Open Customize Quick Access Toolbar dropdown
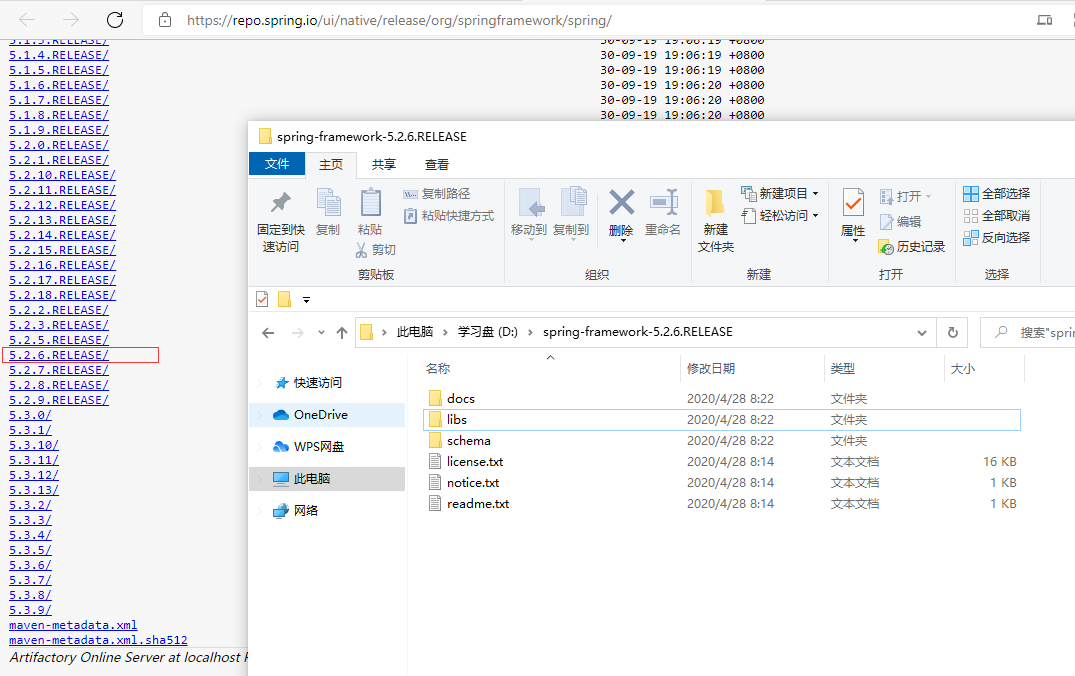Screen dimensions: 1075x676 pos(306,300)
